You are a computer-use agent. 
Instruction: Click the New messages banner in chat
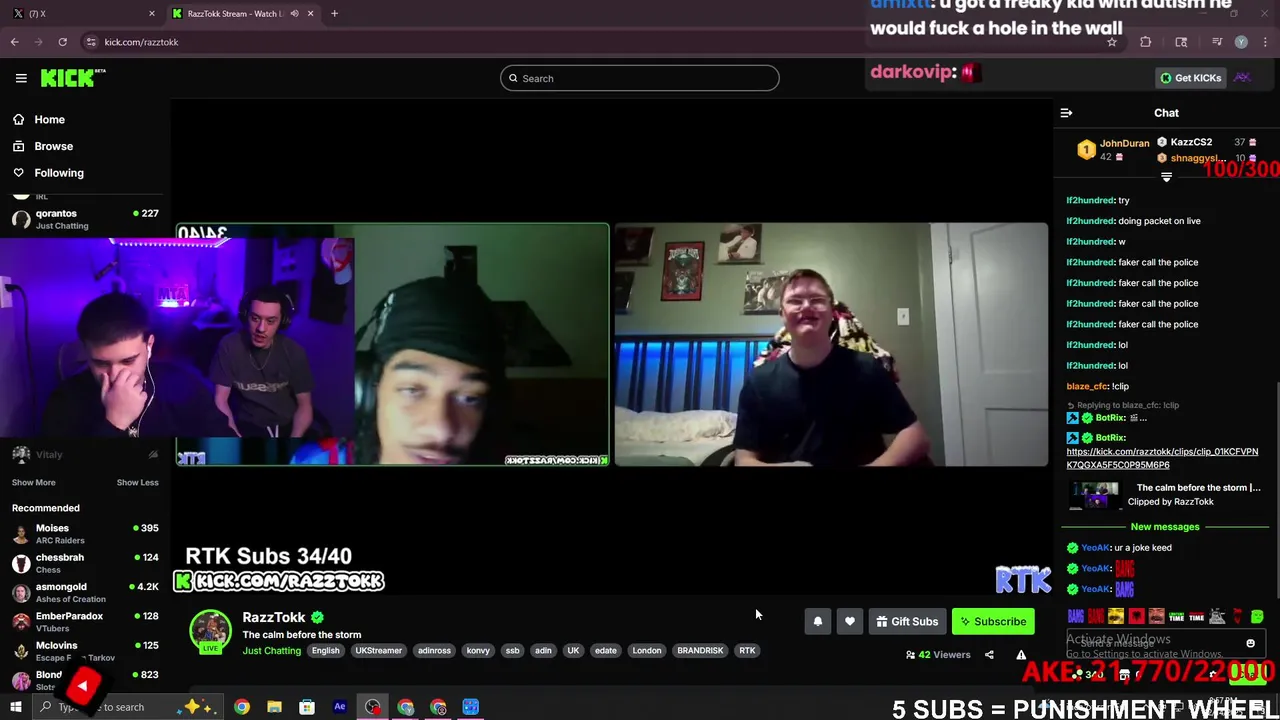(1164, 527)
